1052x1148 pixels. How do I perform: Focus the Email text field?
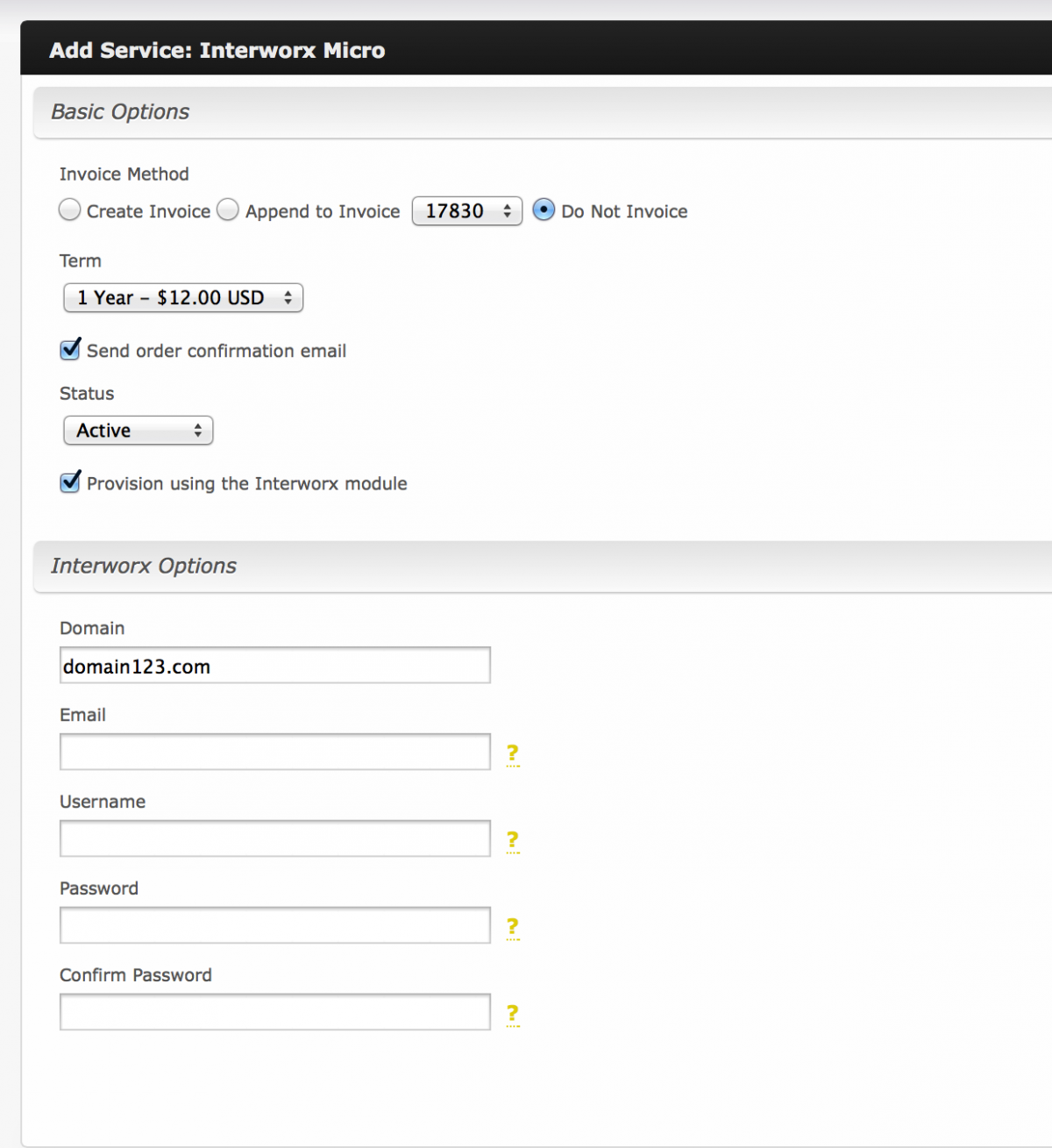click(275, 752)
